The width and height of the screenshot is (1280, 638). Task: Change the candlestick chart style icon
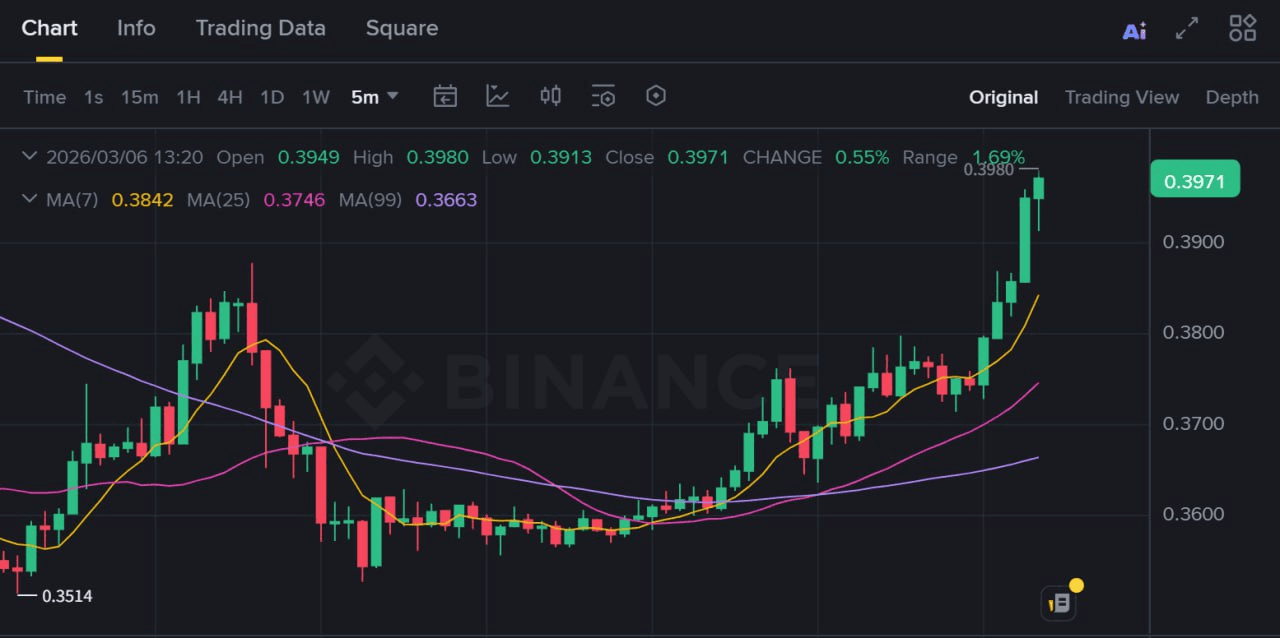[x=550, y=96]
